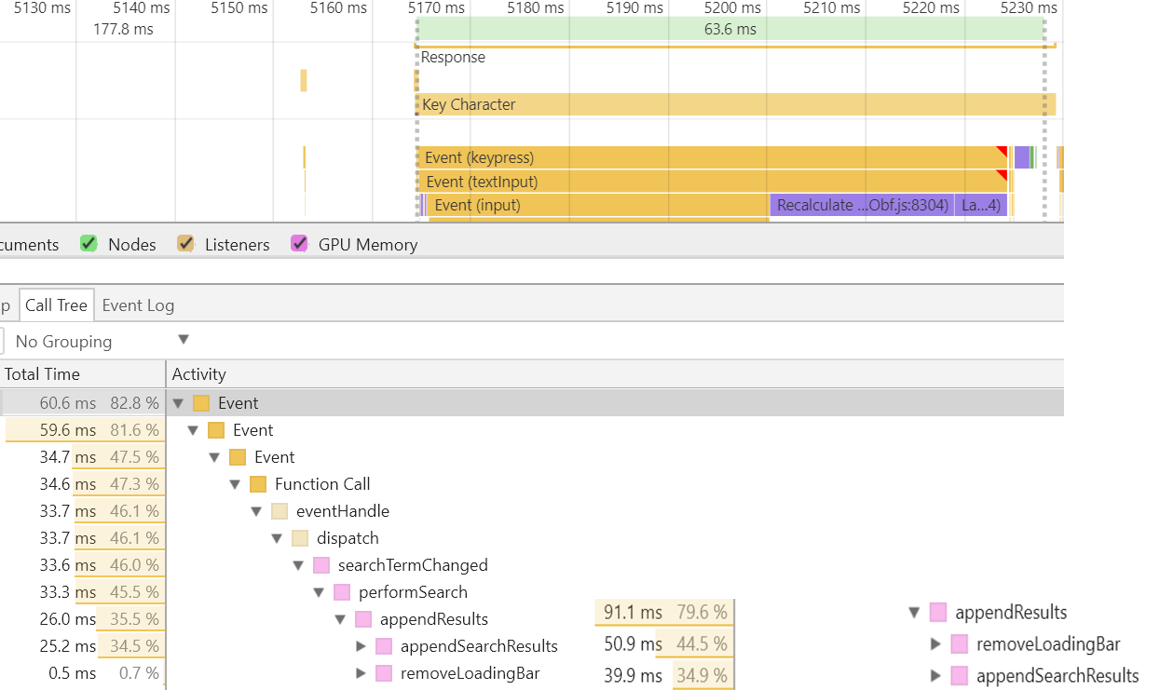This screenshot has width=1157, height=690.
Task: Sort by the Activity column header
Action: point(615,374)
